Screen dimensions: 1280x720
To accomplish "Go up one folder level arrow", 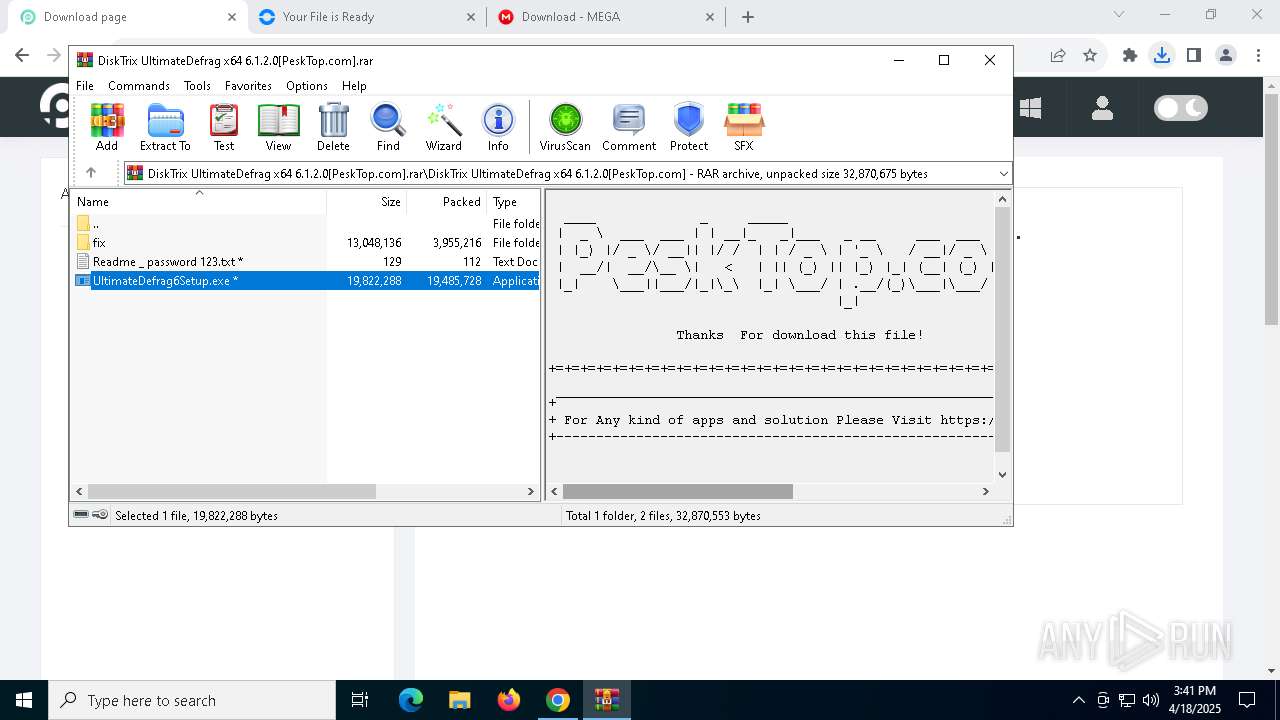I will pos(91,173).
